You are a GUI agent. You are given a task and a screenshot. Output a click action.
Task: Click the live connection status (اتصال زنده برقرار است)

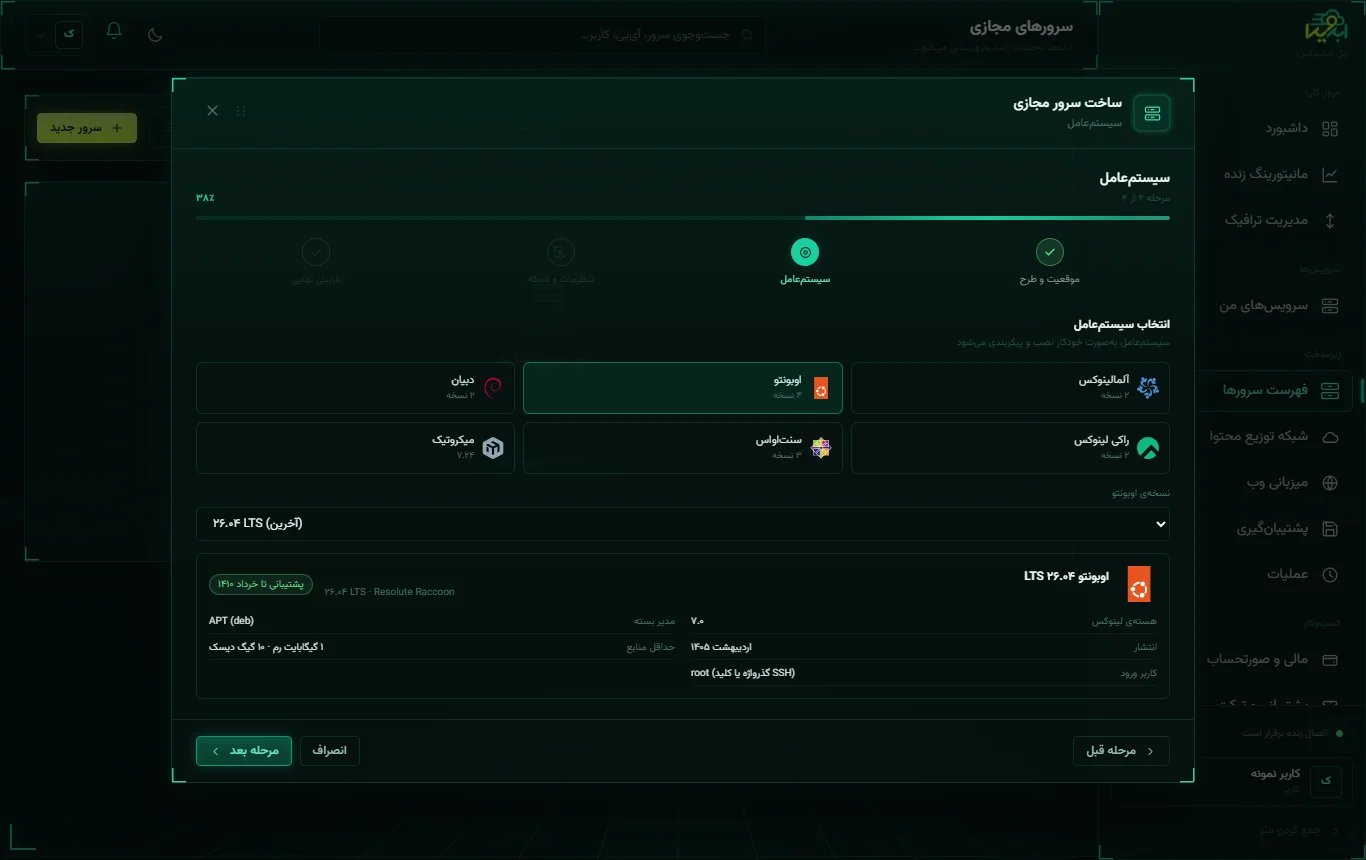pos(1292,733)
